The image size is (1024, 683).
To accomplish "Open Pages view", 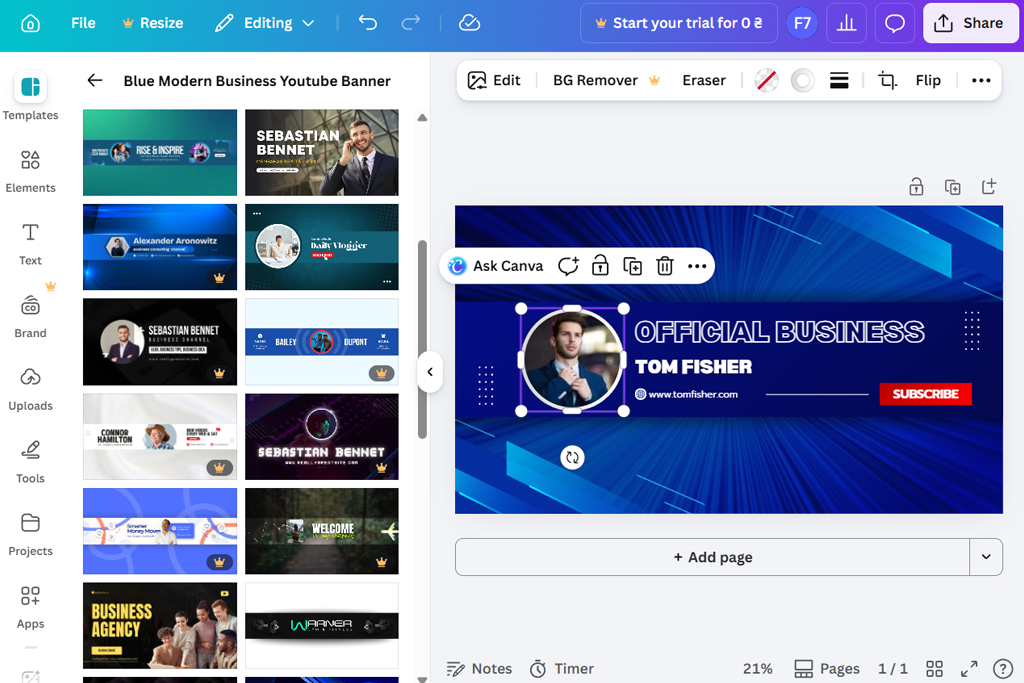I will coord(827,669).
